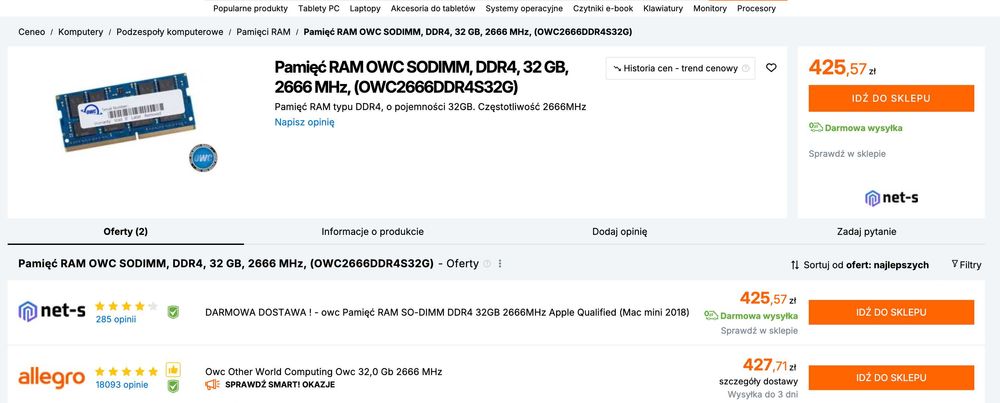Click 'IDŹ DO SKLEPU' button for allegro offer

[891, 377]
